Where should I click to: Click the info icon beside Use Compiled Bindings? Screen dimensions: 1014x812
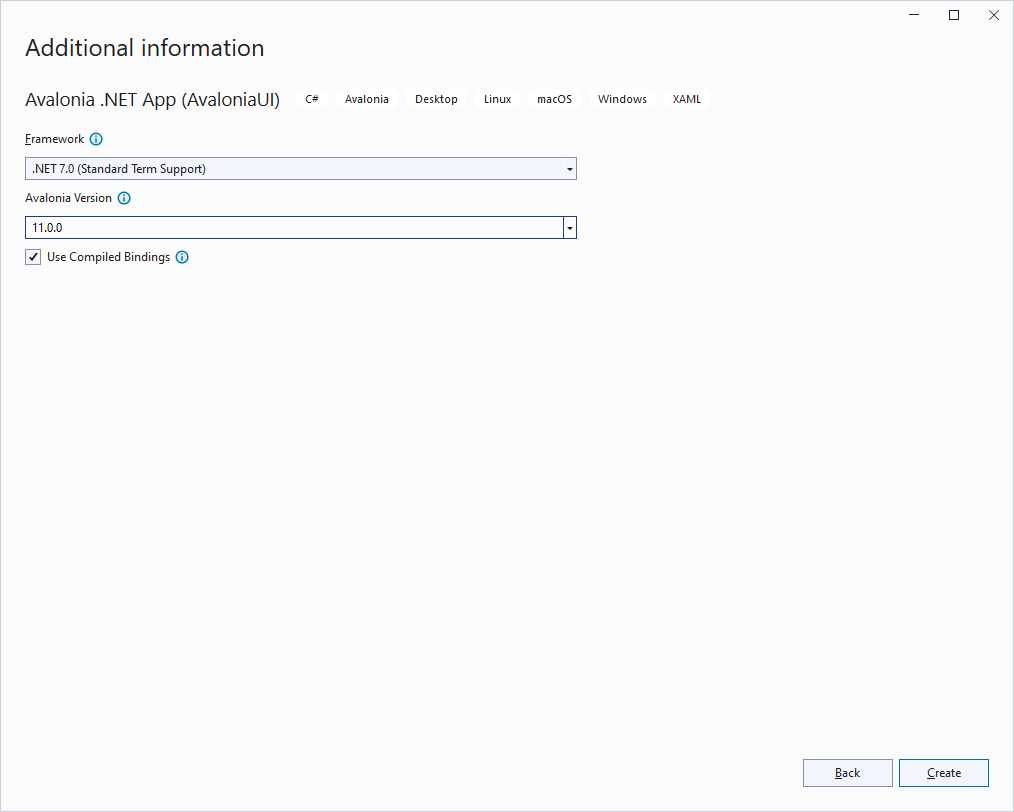(182, 257)
